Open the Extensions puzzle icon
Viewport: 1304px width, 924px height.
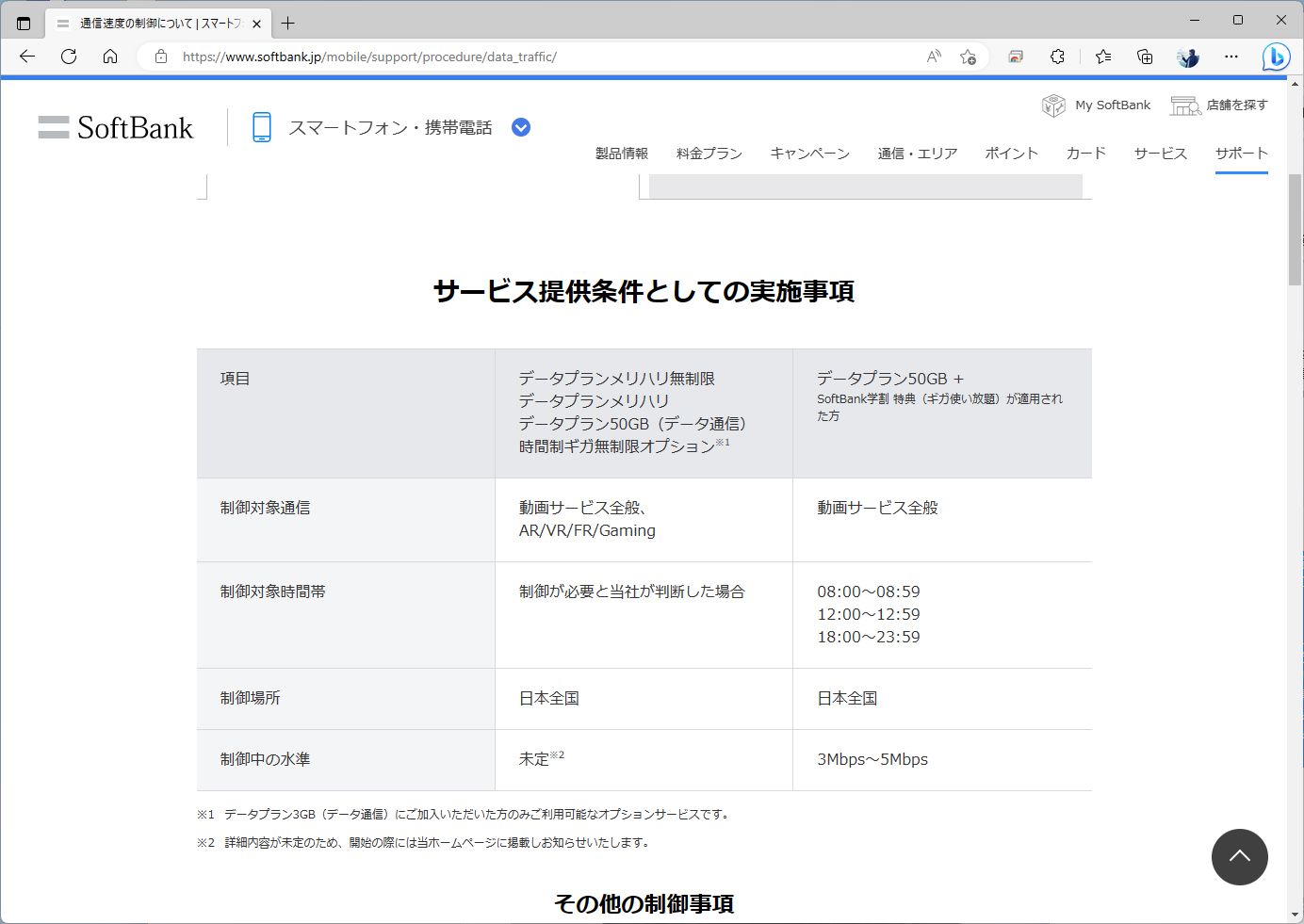1057,57
